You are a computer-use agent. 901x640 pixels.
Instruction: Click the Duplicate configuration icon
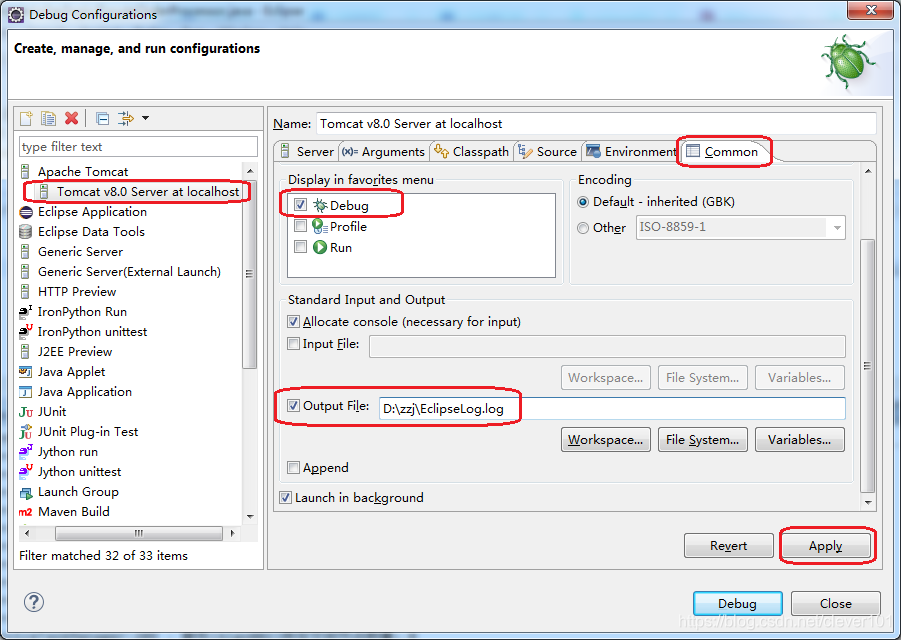click(48, 118)
